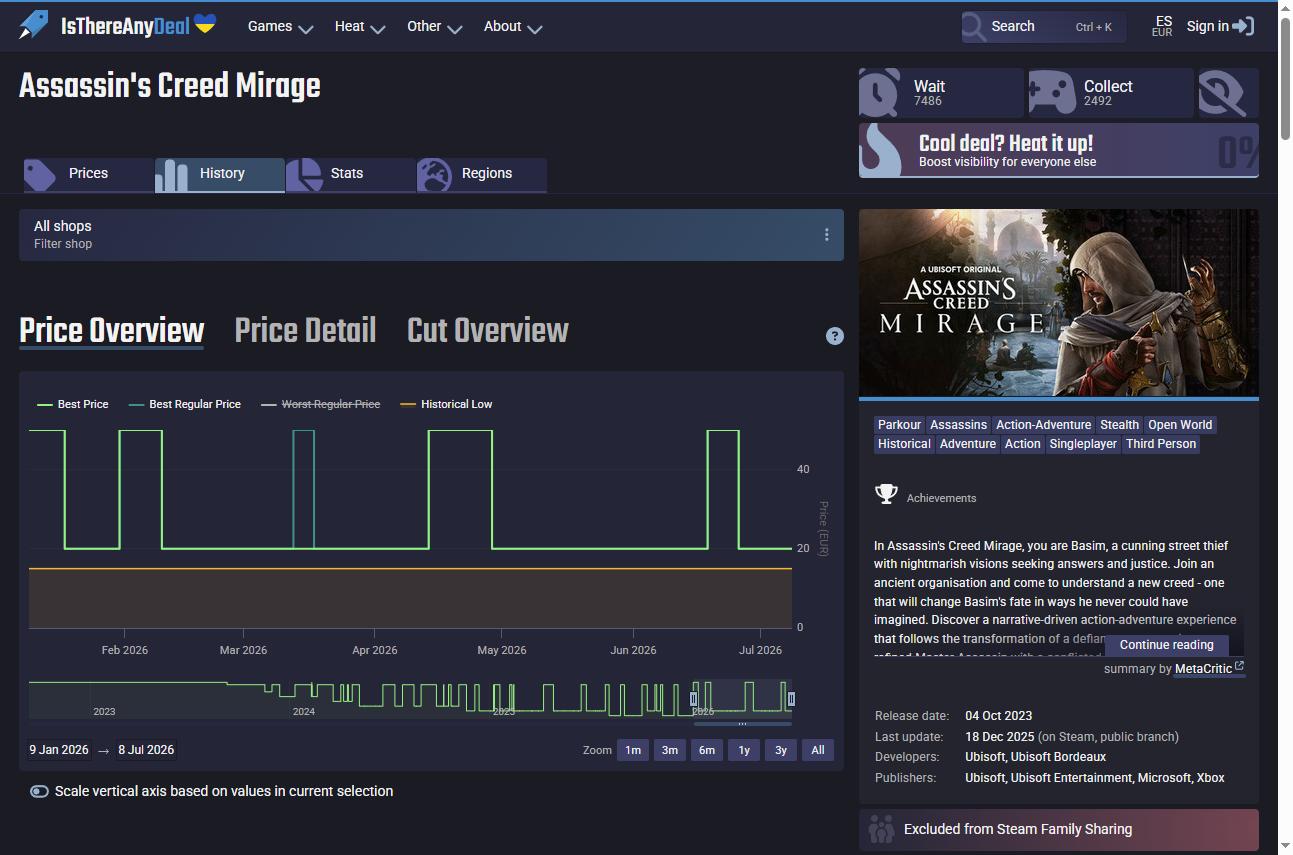Pick the end date 8 Jul 2026
1293x855 pixels.
(x=146, y=750)
